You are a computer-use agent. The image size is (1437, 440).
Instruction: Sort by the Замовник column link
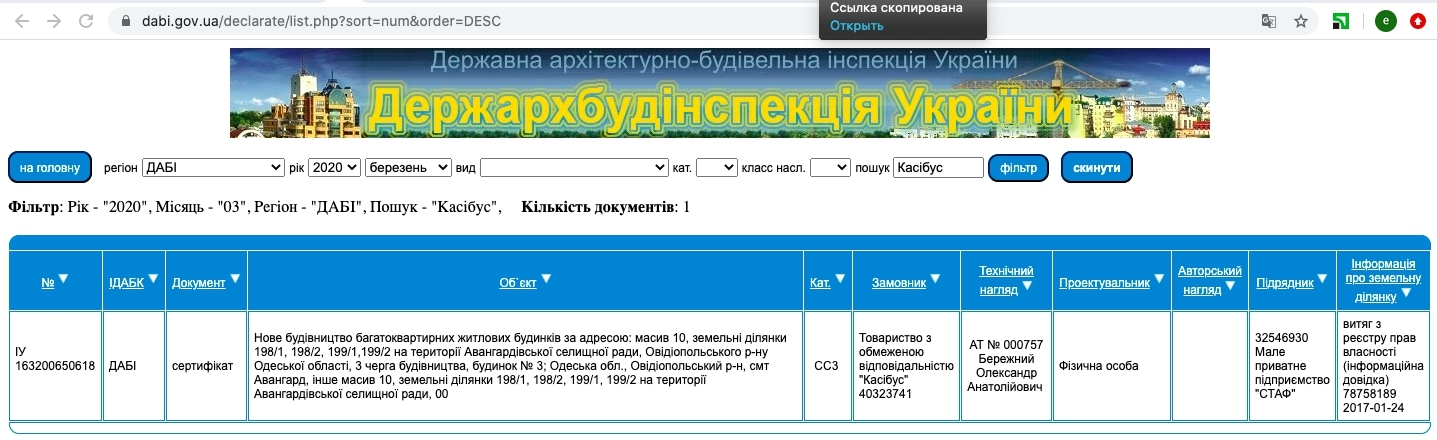[x=899, y=283]
